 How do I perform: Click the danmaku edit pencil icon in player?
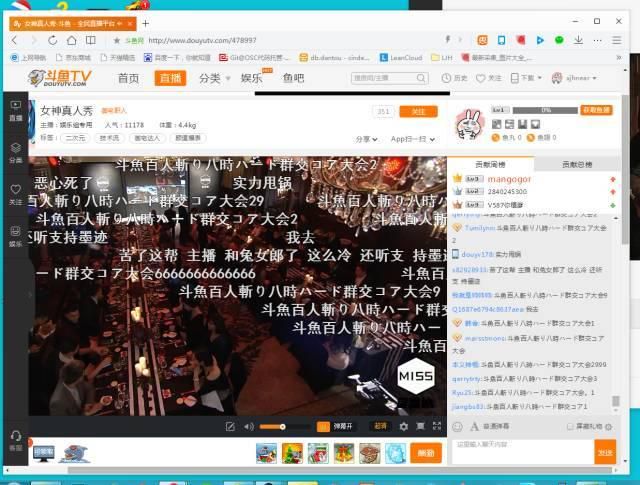click(230, 427)
